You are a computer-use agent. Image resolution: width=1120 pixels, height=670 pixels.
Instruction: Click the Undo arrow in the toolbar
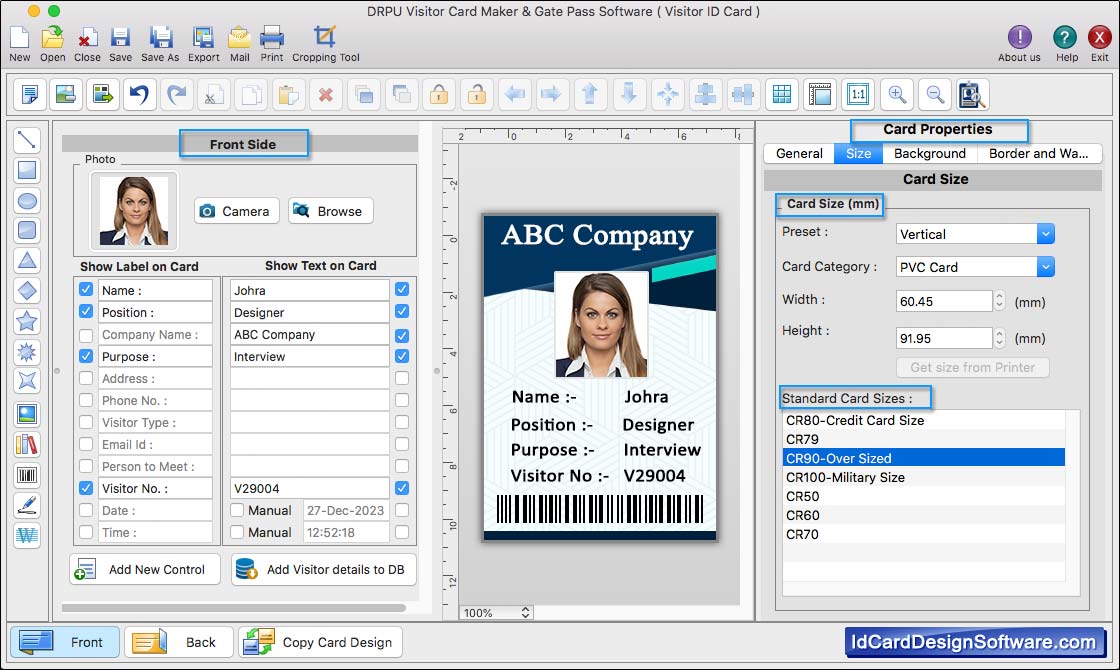point(140,94)
